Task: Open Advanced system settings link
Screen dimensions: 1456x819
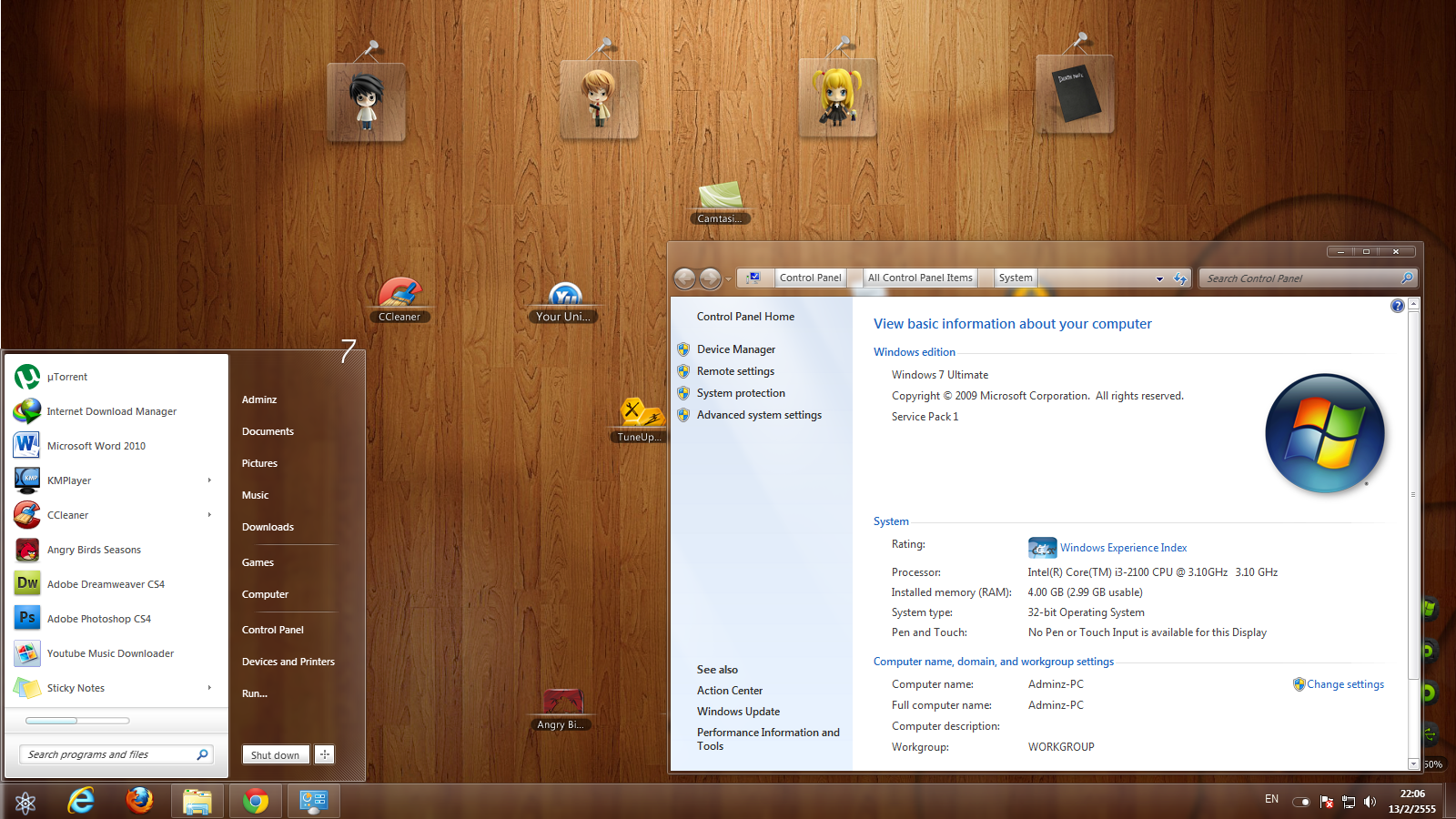Action: pos(759,415)
